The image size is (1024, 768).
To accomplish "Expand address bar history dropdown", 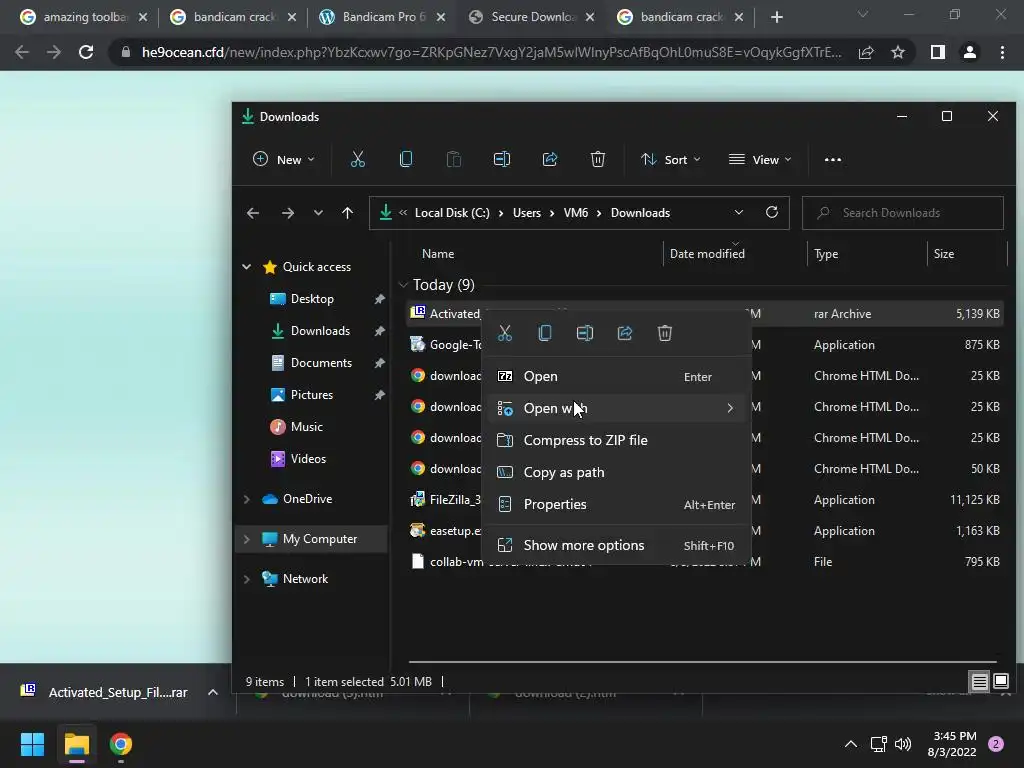I will pyautogui.click(x=739, y=212).
